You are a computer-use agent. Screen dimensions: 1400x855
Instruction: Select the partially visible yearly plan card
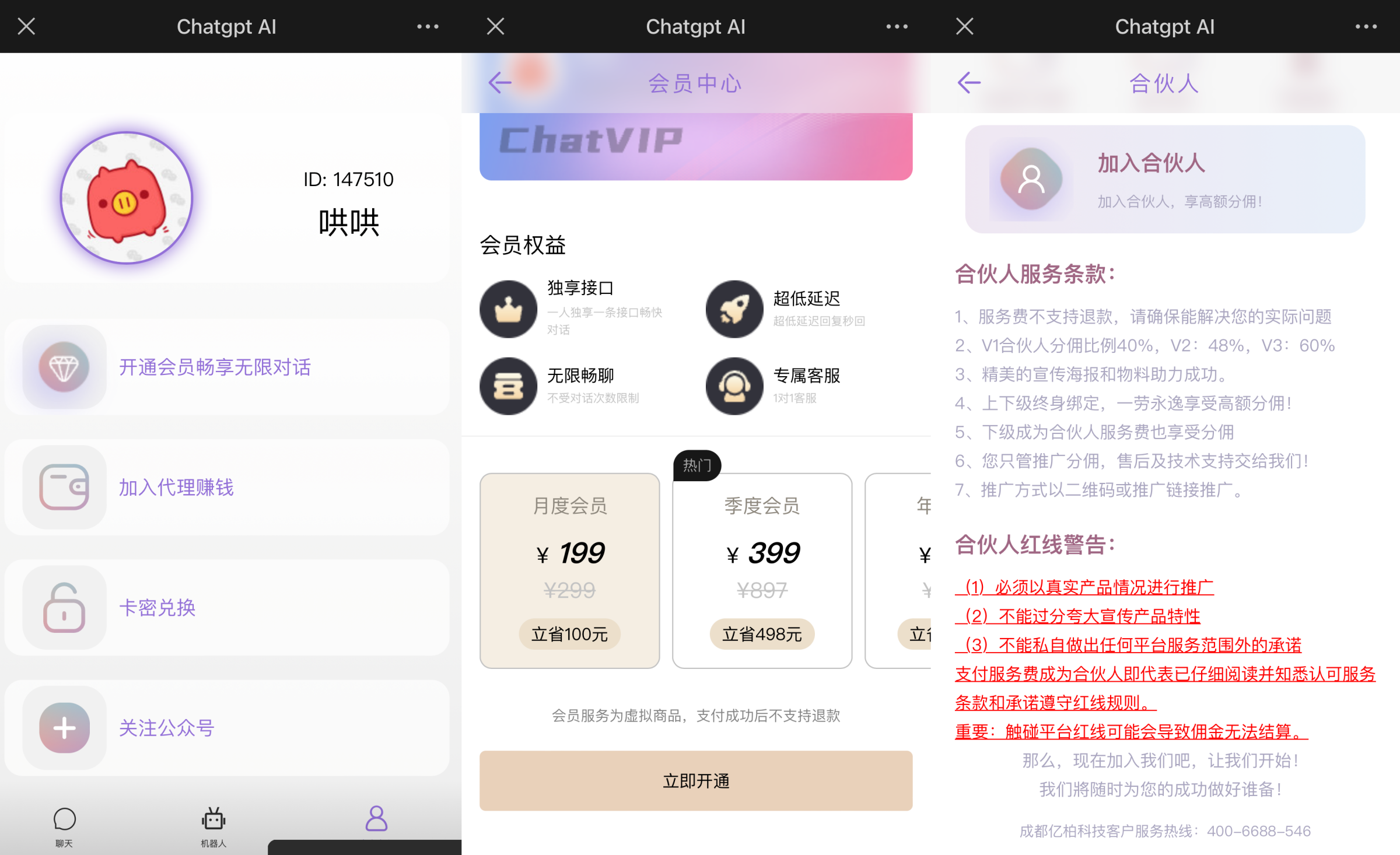click(898, 570)
